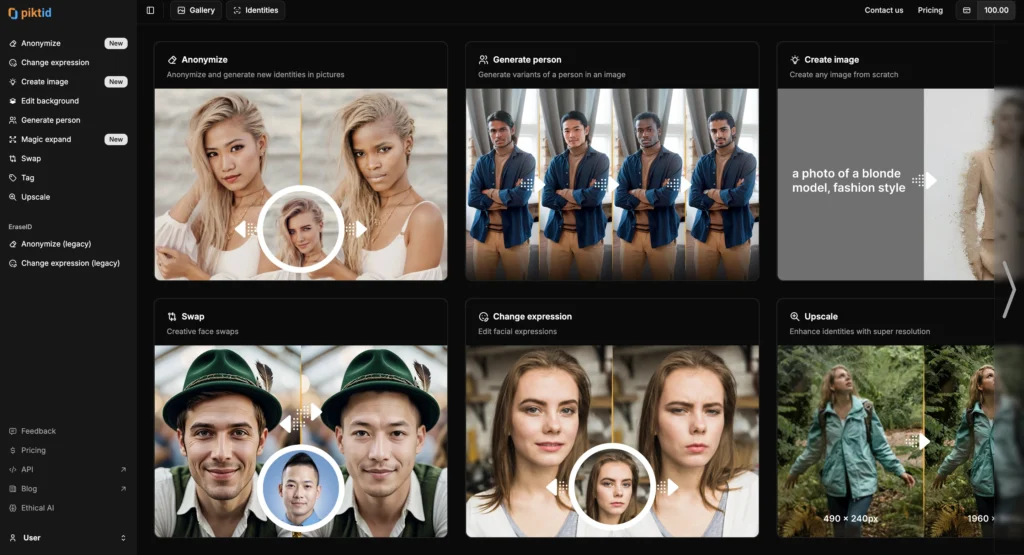Click the Swap sidebar icon

tap(12, 159)
